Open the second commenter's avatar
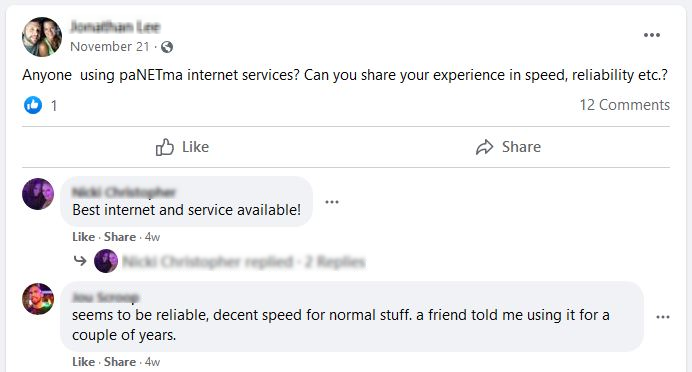Image resolution: width=692 pixels, height=372 pixels. 38,299
